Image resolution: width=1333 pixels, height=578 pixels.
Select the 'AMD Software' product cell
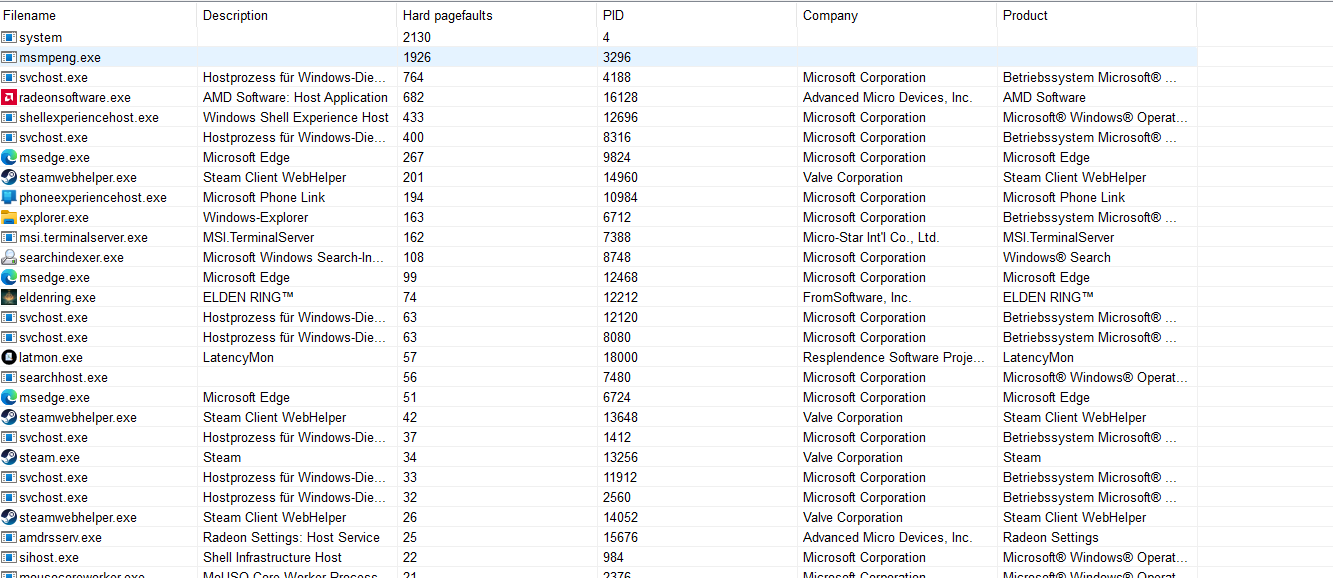click(1044, 97)
